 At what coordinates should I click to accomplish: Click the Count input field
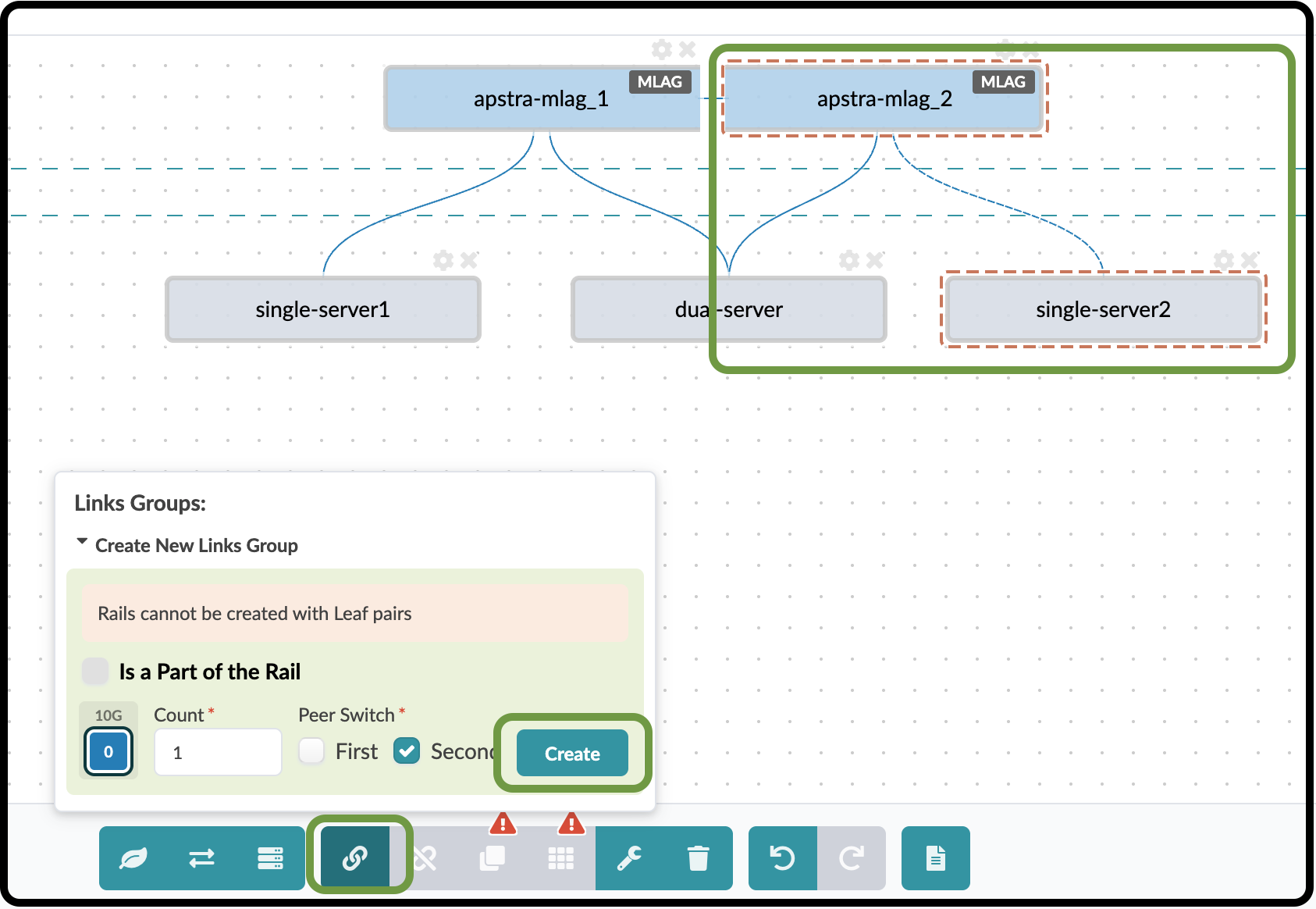pos(218,752)
